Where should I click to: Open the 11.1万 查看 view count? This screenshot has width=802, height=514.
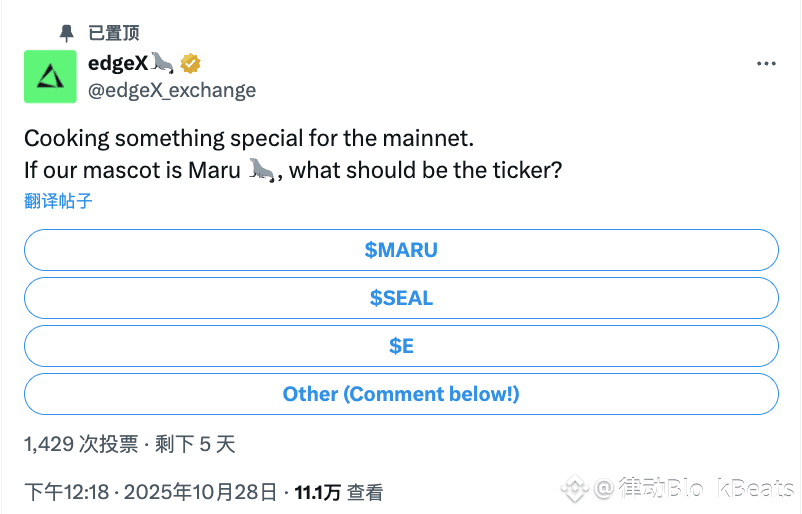point(338,492)
